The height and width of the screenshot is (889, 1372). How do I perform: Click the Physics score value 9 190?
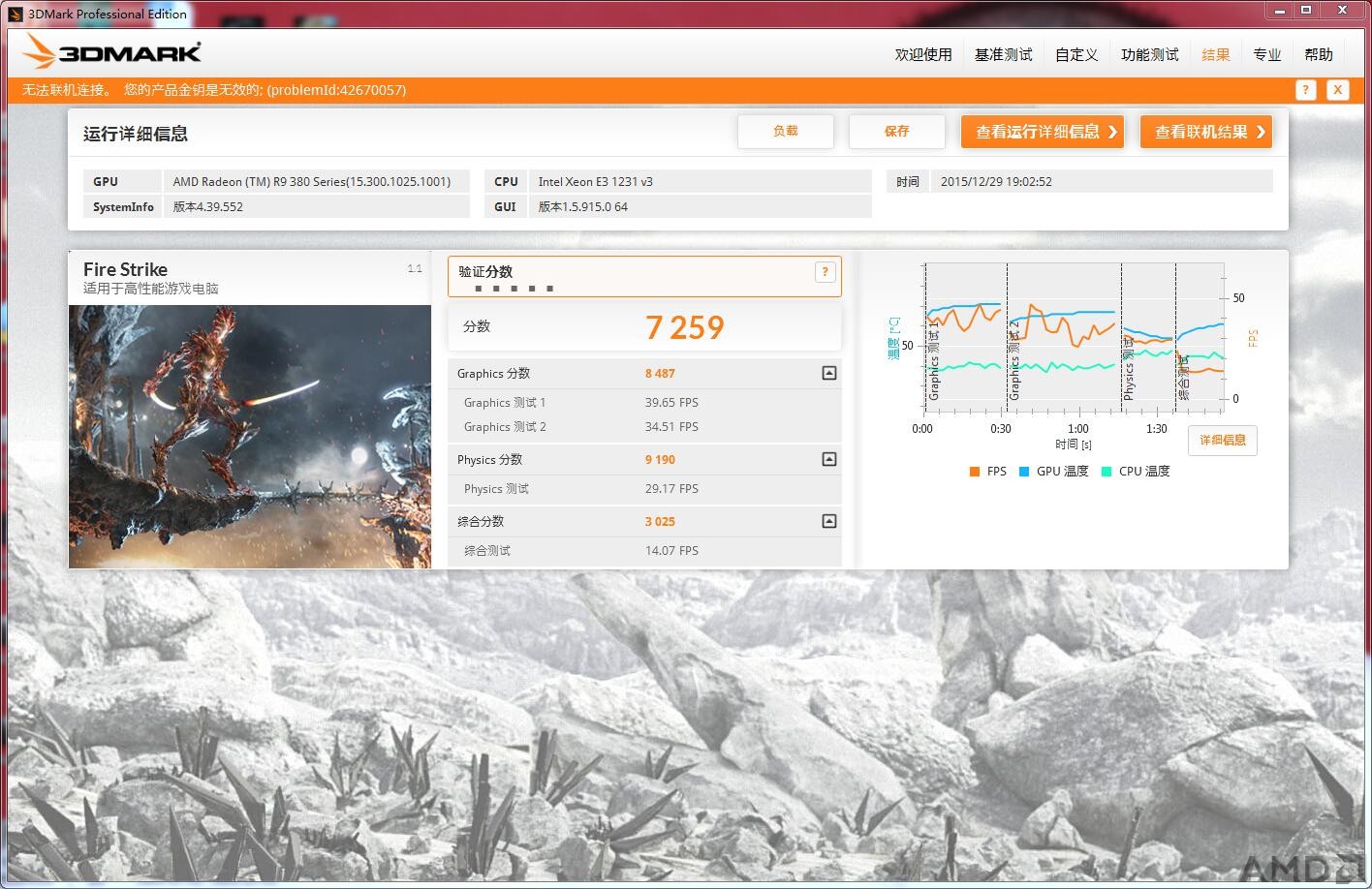(x=660, y=460)
